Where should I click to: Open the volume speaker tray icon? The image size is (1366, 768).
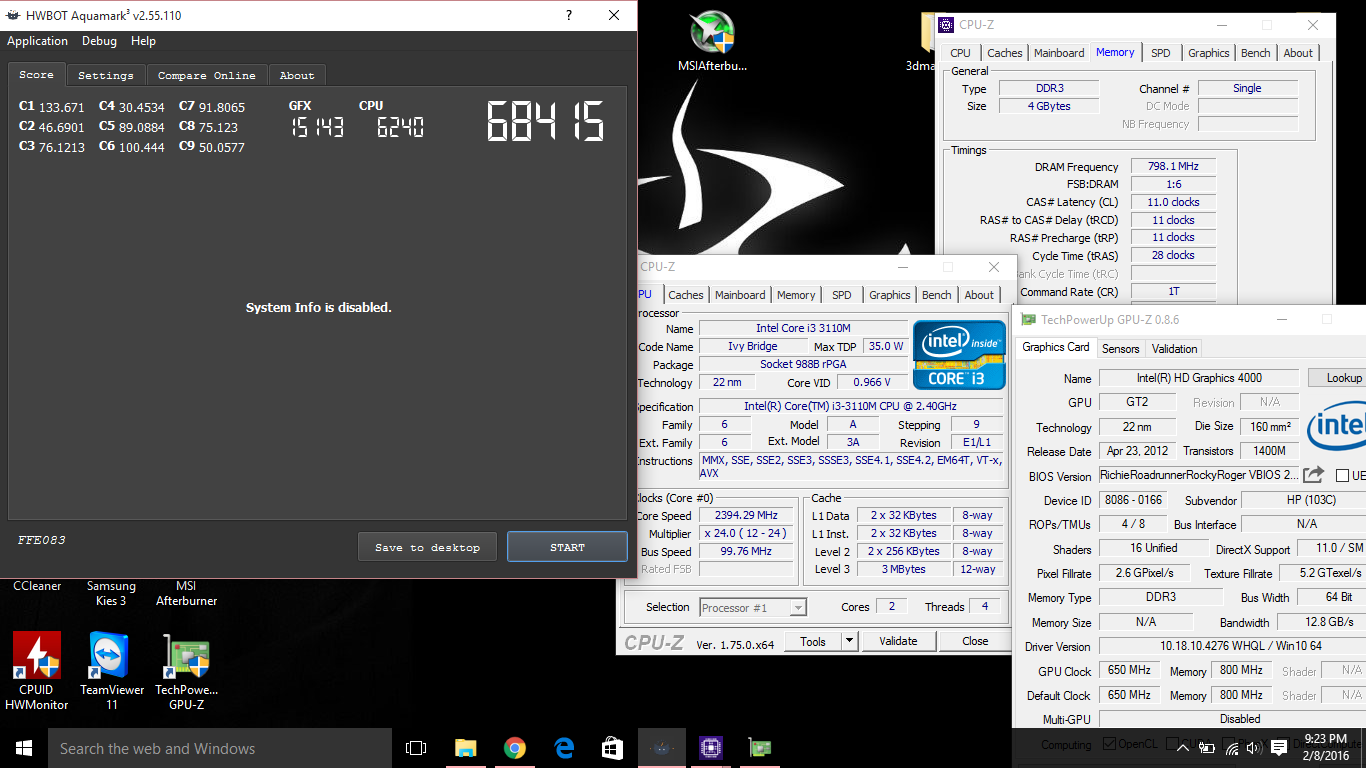point(1256,747)
